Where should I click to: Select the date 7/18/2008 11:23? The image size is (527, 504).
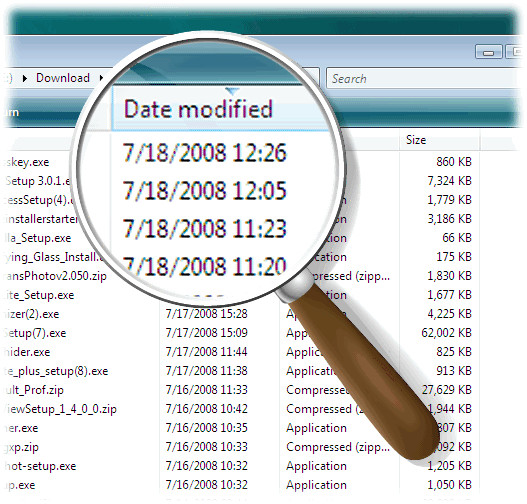[x=204, y=228]
